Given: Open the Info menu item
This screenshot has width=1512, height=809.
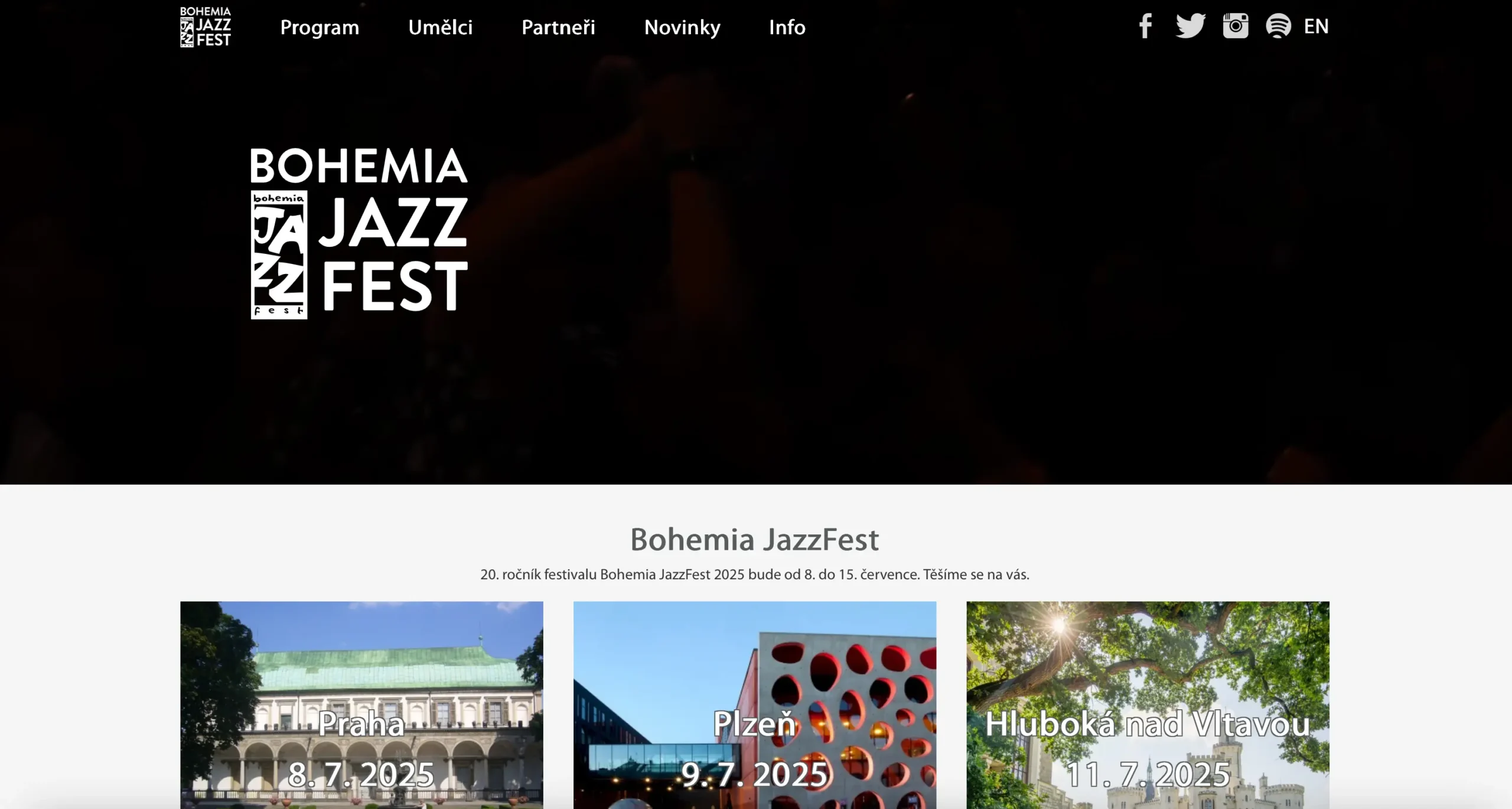Looking at the screenshot, I should (x=787, y=27).
